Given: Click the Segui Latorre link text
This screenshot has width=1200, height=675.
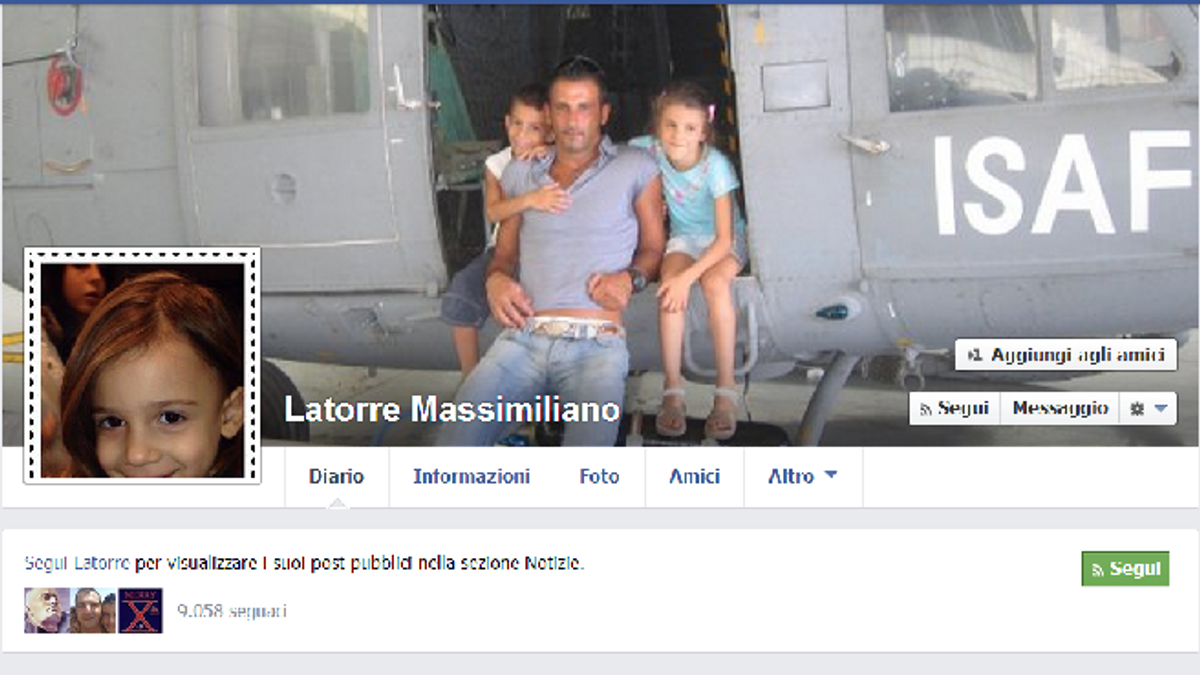Looking at the screenshot, I should [x=77, y=563].
